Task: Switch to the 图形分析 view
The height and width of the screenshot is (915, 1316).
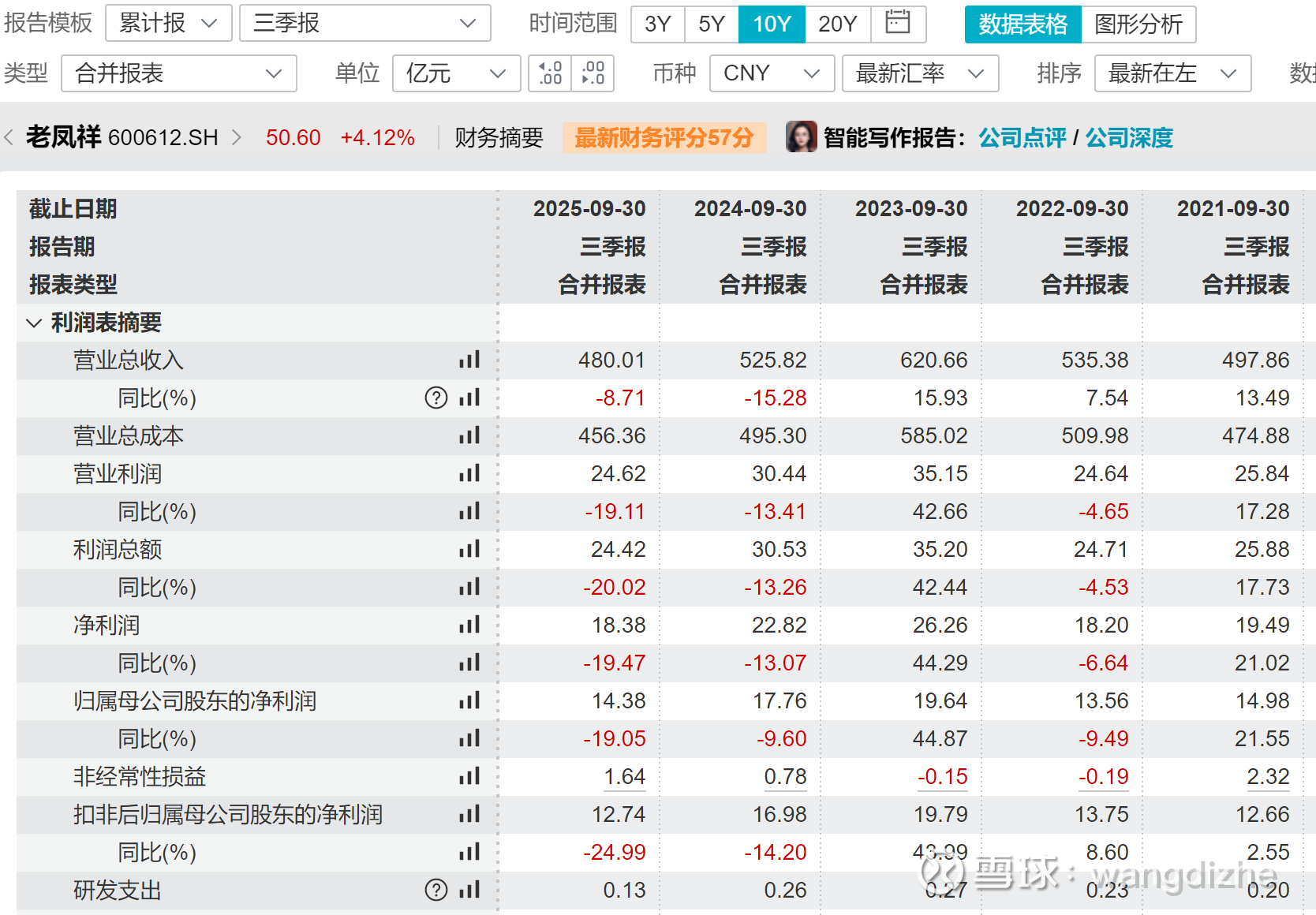Action: click(x=1138, y=24)
